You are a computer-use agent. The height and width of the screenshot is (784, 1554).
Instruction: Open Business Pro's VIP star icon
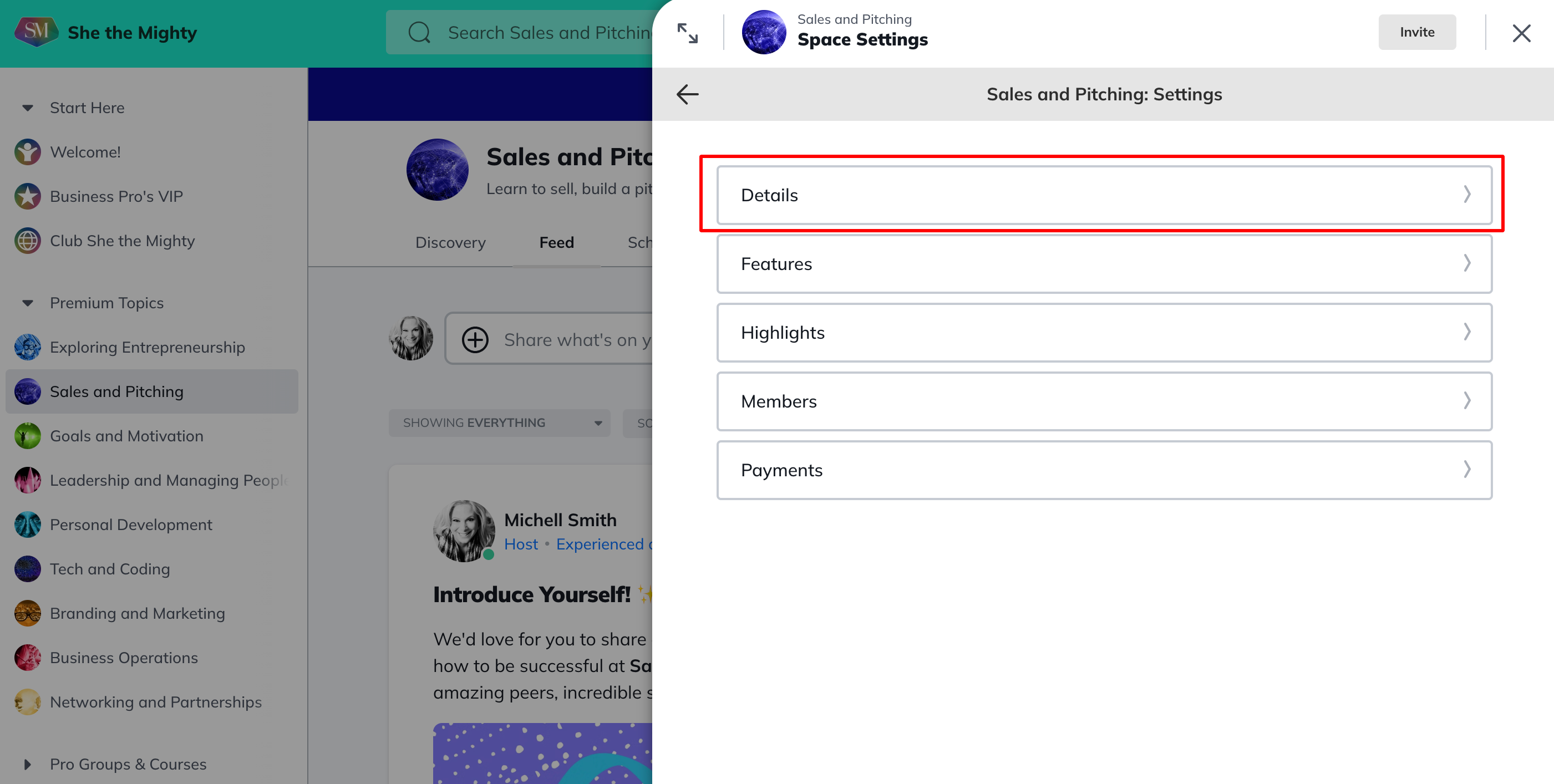[28, 197]
